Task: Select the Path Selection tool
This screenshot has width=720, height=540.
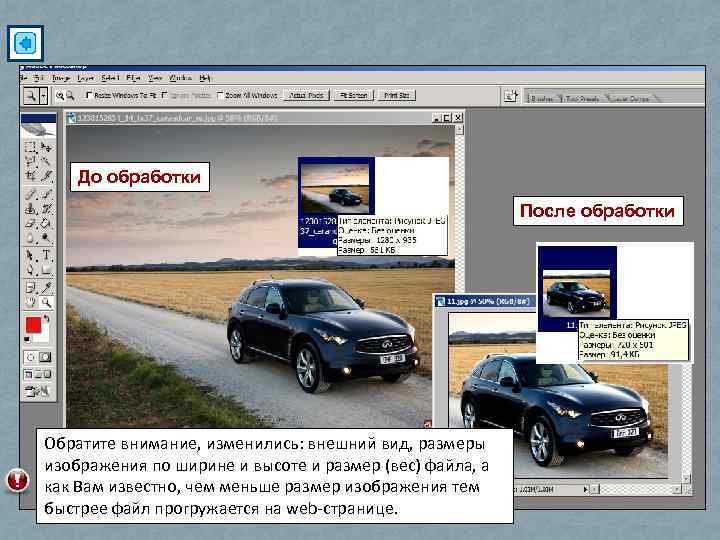Action: [30, 255]
